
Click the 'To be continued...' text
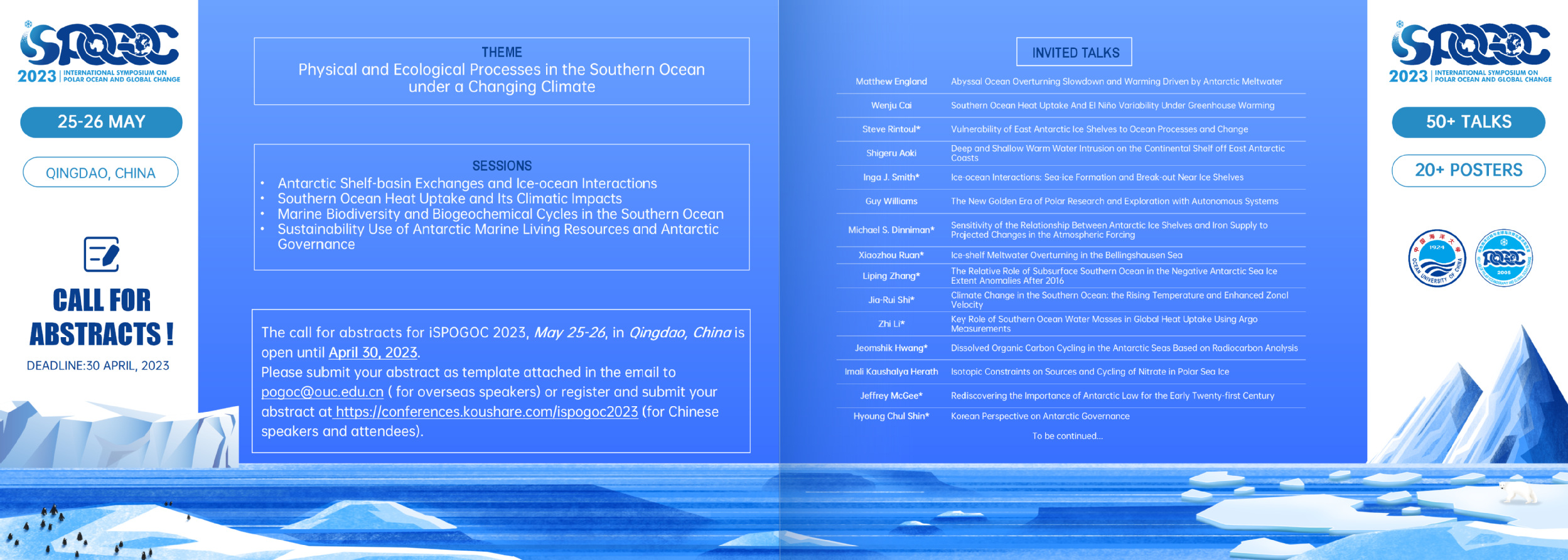click(1067, 436)
